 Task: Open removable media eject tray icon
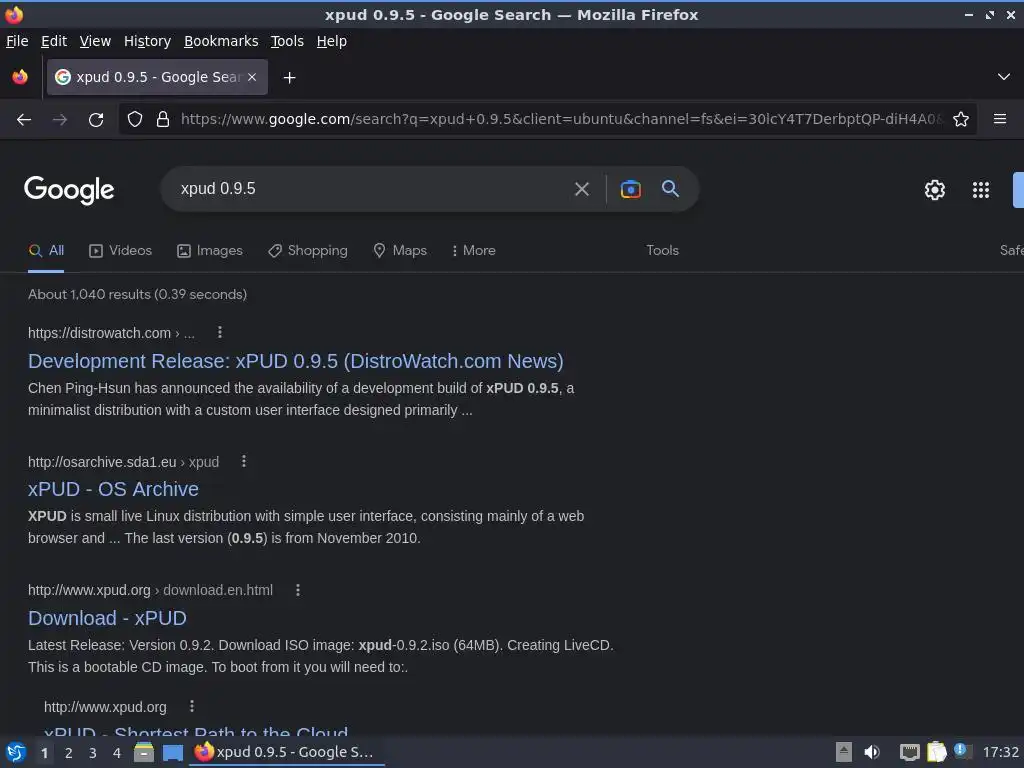pos(843,752)
